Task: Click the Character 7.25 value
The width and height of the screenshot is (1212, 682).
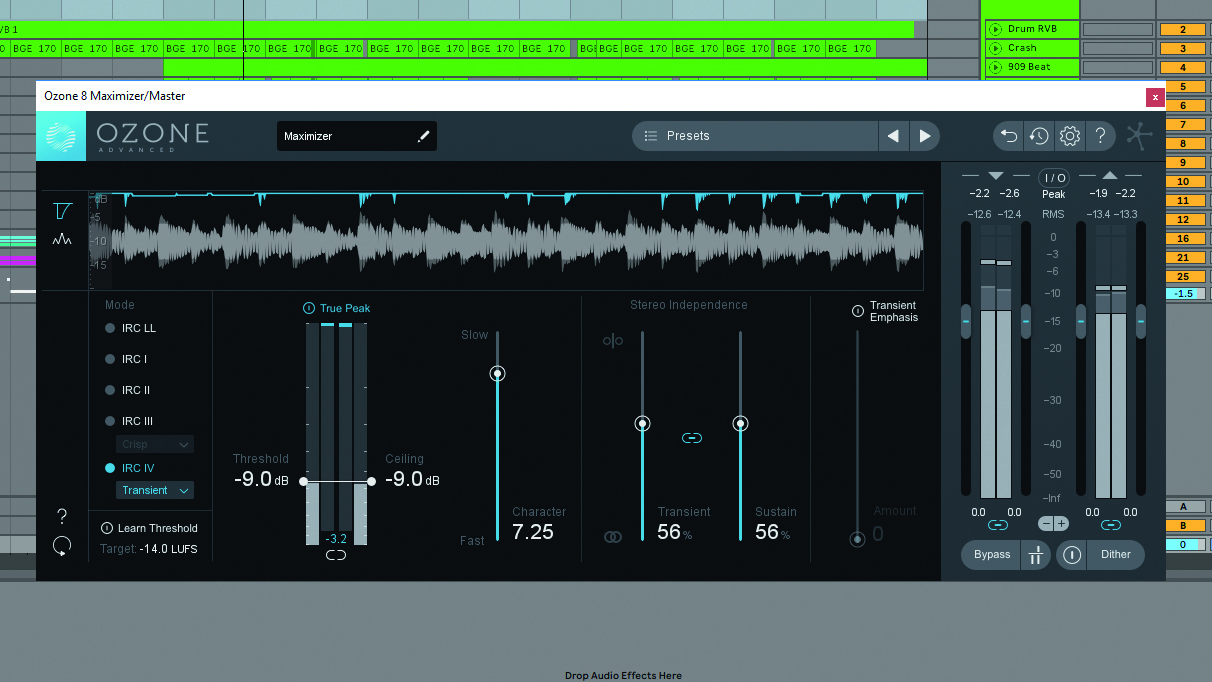Action: 533,532
